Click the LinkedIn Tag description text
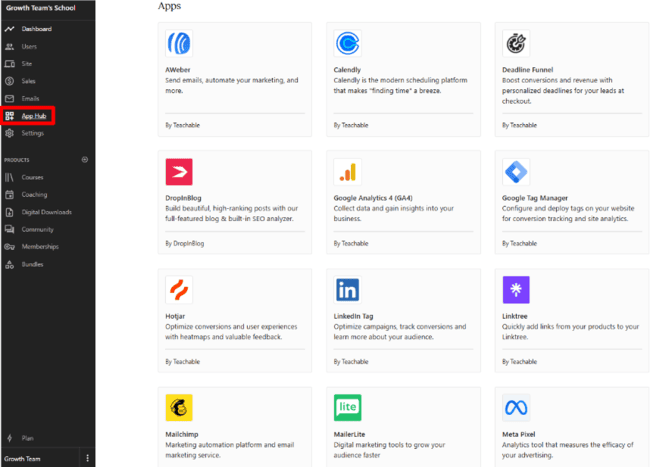 click(400, 331)
